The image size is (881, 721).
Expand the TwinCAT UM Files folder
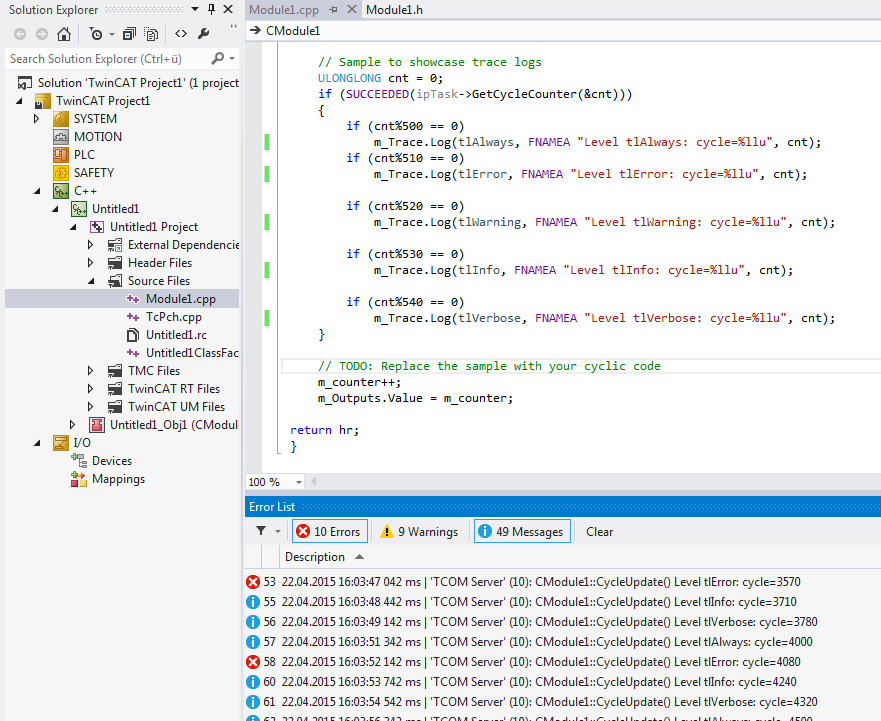point(90,406)
